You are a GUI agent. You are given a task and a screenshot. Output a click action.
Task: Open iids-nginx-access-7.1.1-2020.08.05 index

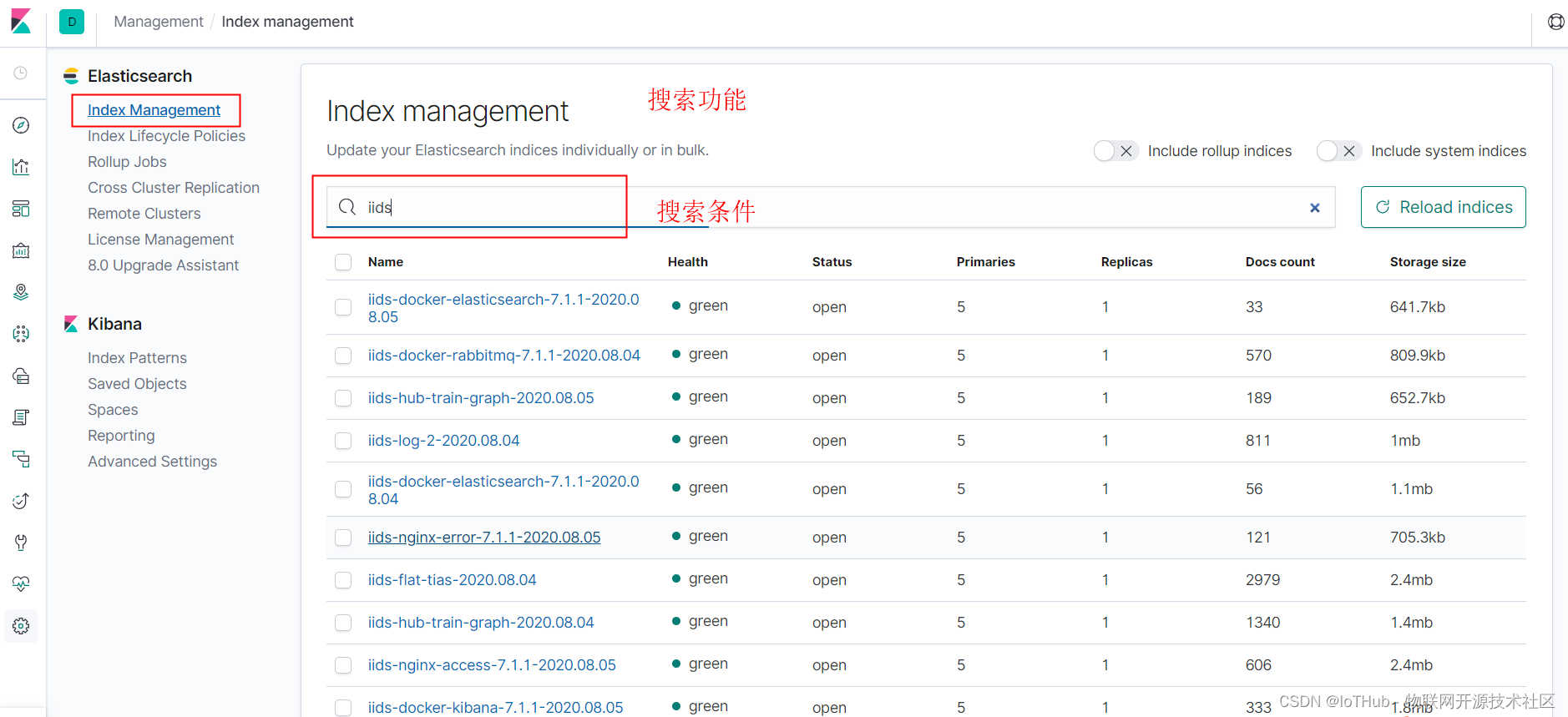pyautogui.click(x=492, y=665)
